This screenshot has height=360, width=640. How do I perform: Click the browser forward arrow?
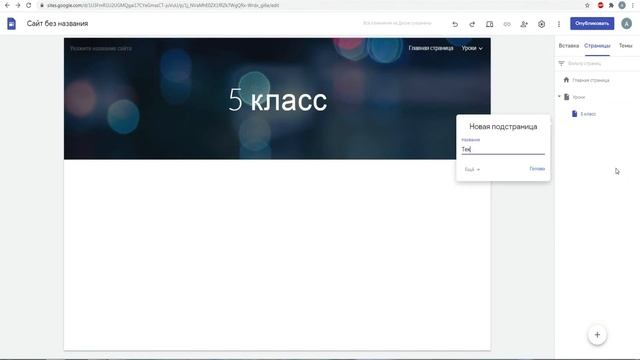[18, 5]
